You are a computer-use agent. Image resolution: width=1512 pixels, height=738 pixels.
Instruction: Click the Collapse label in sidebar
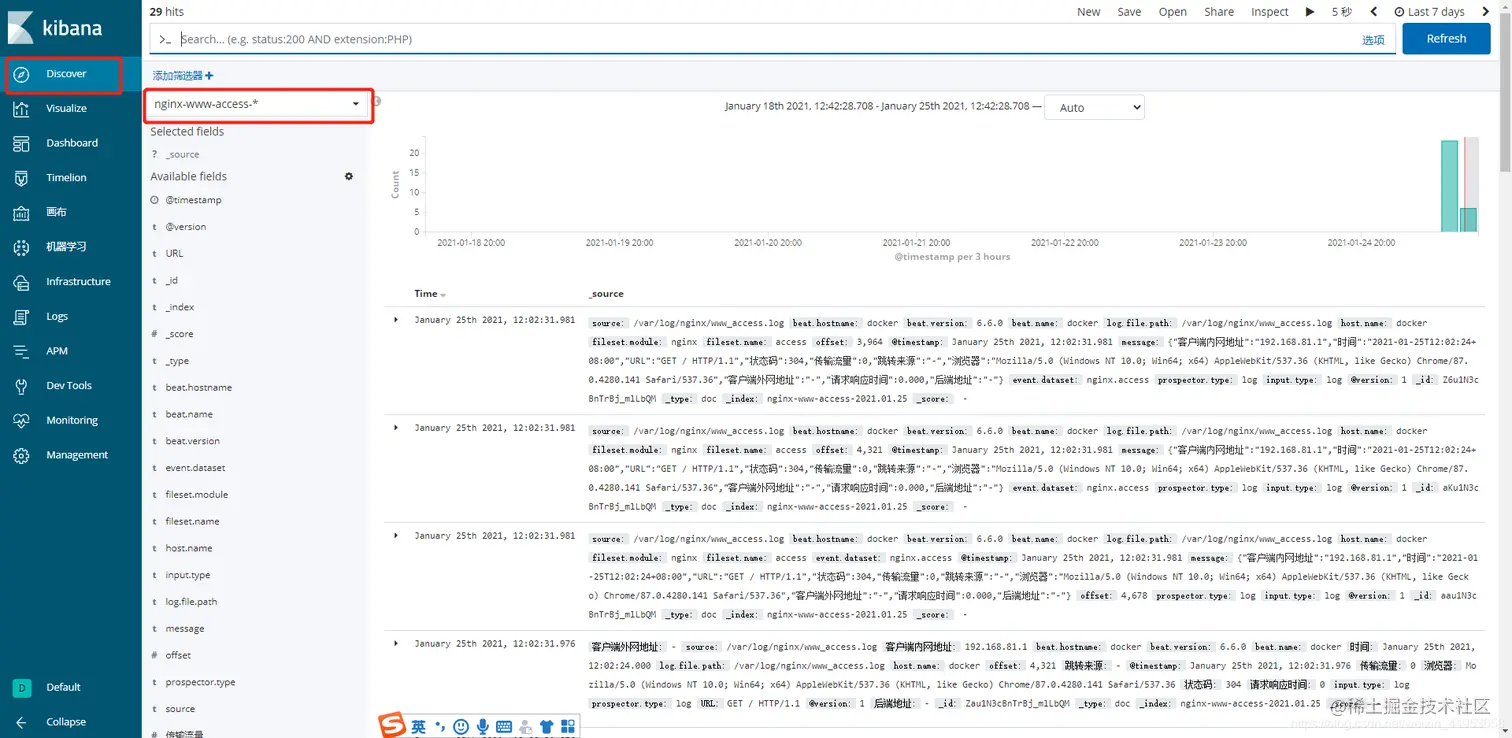pyautogui.click(x=66, y=722)
